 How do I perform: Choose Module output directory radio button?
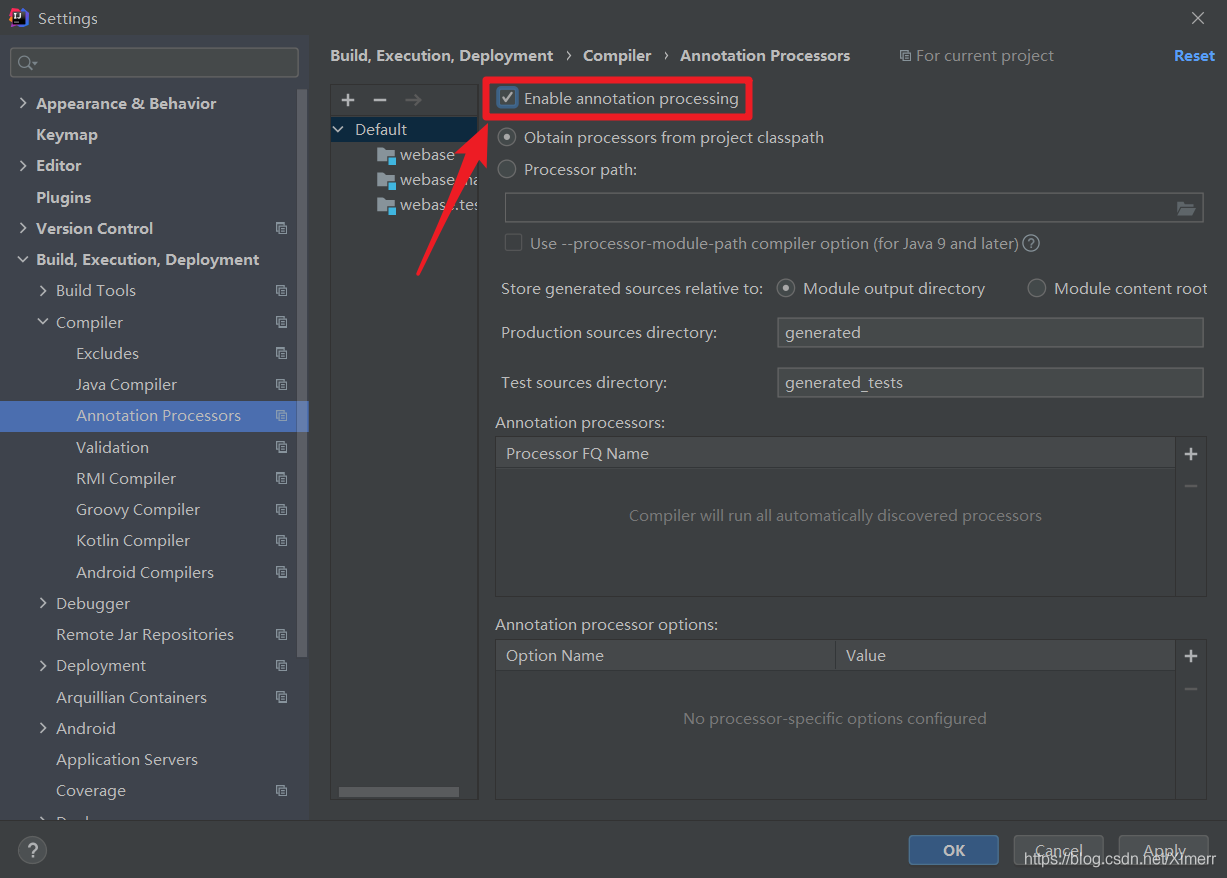point(786,288)
